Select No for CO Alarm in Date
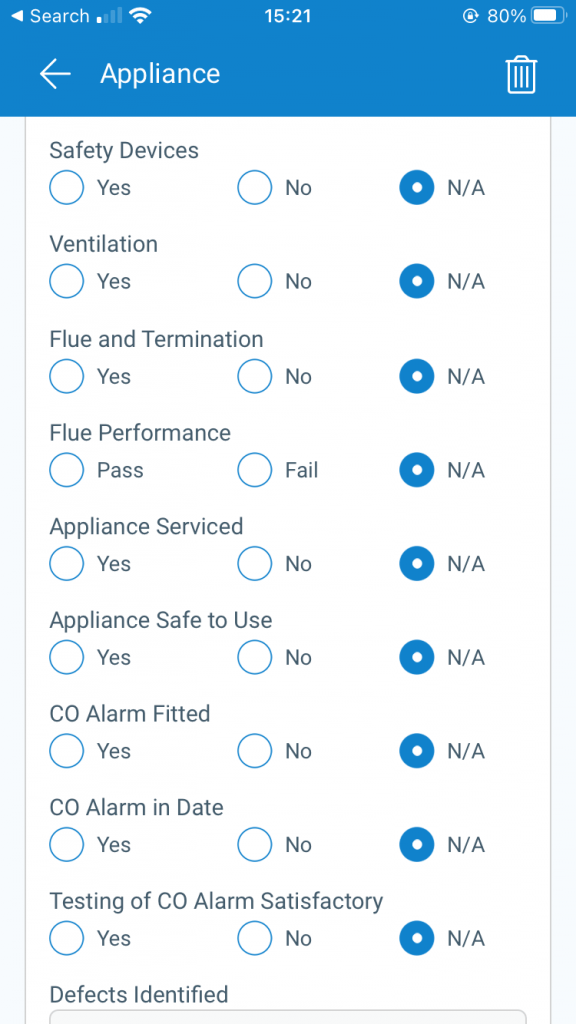This screenshot has height=1024, width=576. 254,844
